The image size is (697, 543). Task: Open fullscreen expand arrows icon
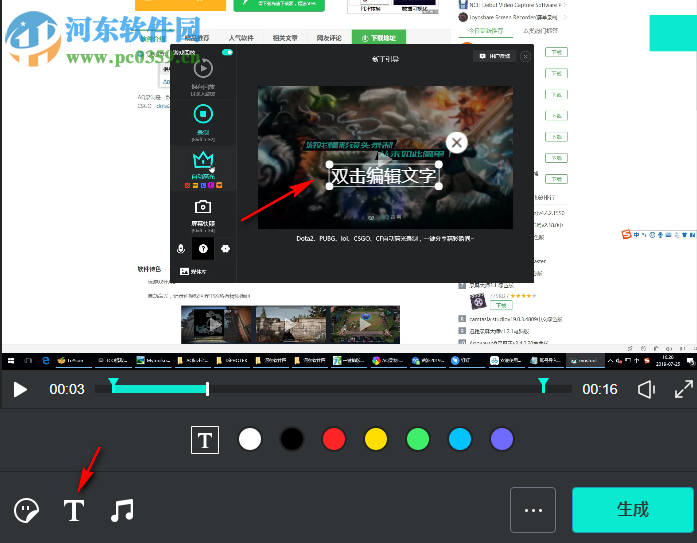click(x=684, y=389)
